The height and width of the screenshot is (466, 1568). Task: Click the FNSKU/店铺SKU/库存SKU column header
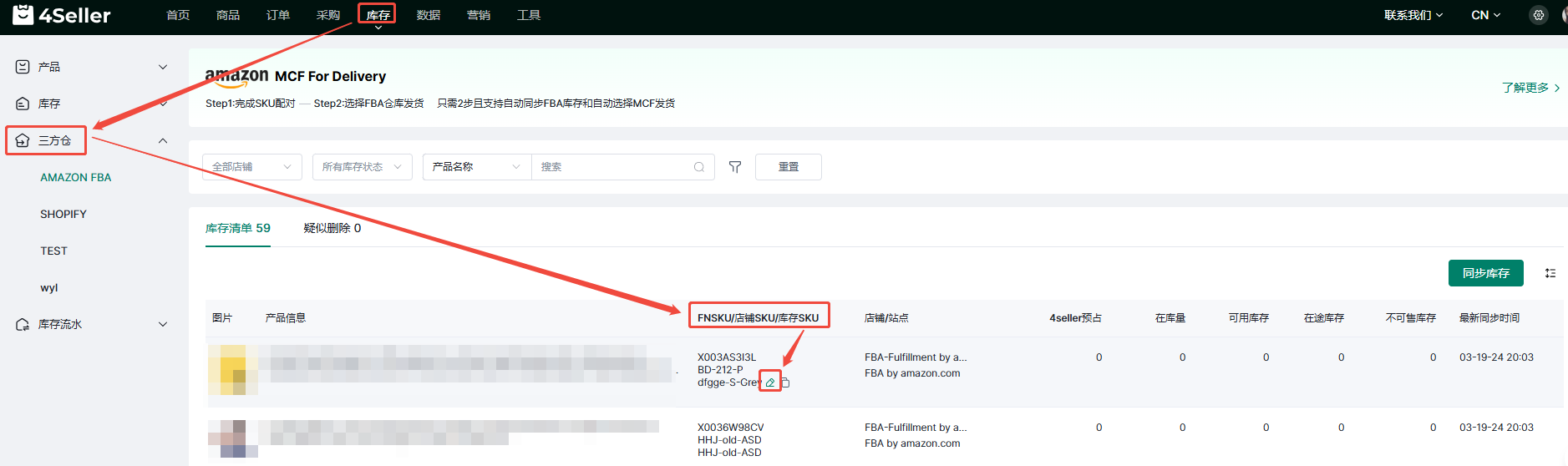tap(758, 318)
